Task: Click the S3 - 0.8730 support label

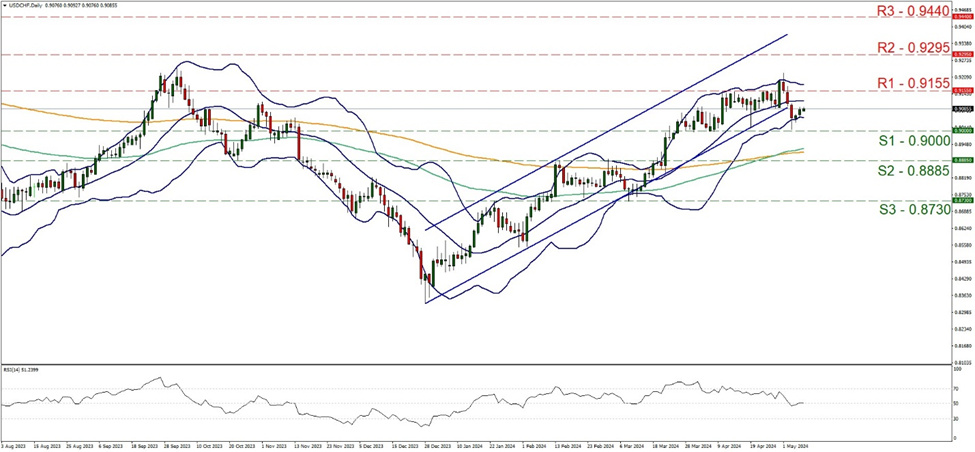Action: (x=915, y=210)
